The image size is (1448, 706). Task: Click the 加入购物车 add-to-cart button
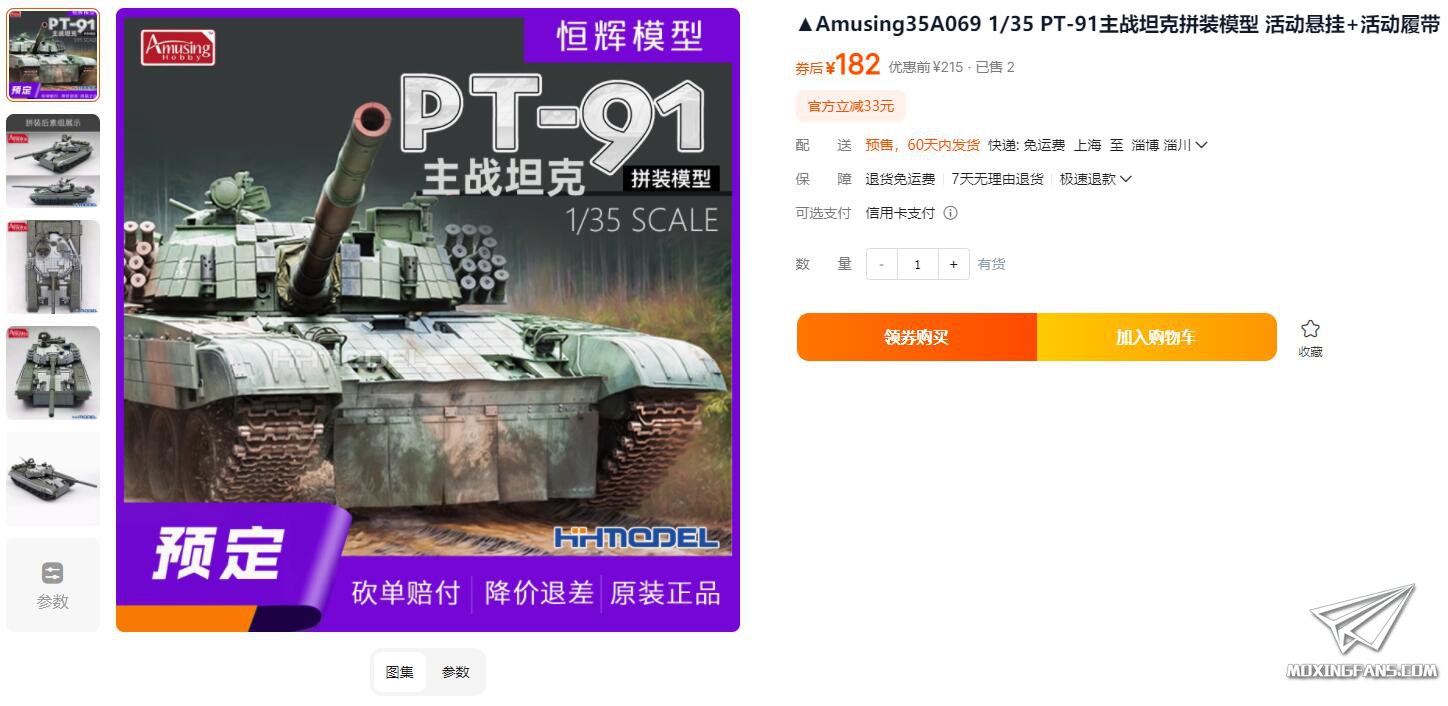tap(1157, 337)
